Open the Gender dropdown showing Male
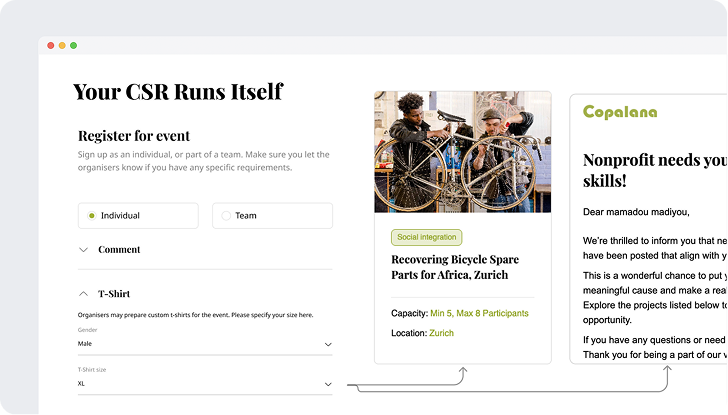 pyautogui.click(x=204, y=344)
